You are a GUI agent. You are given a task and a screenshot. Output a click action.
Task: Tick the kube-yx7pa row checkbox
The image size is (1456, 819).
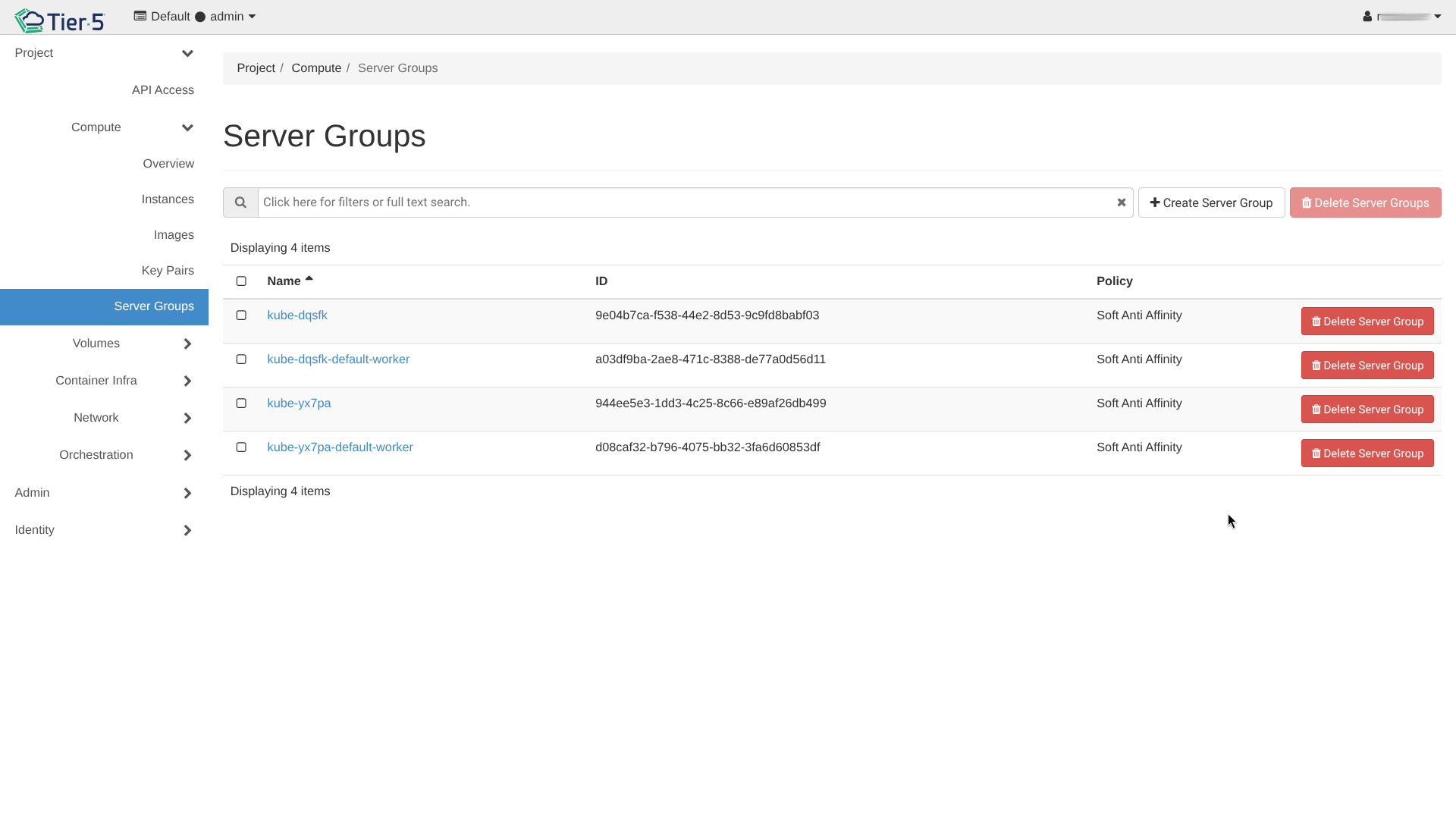(x=241, y=403)
